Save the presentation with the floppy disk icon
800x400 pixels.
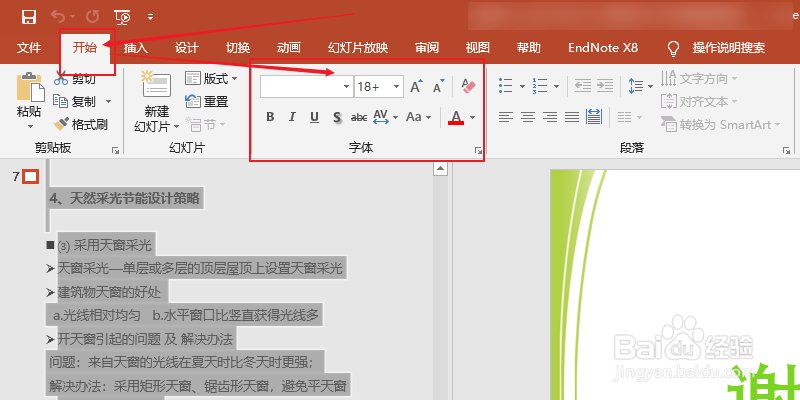(x=29, y=17)
